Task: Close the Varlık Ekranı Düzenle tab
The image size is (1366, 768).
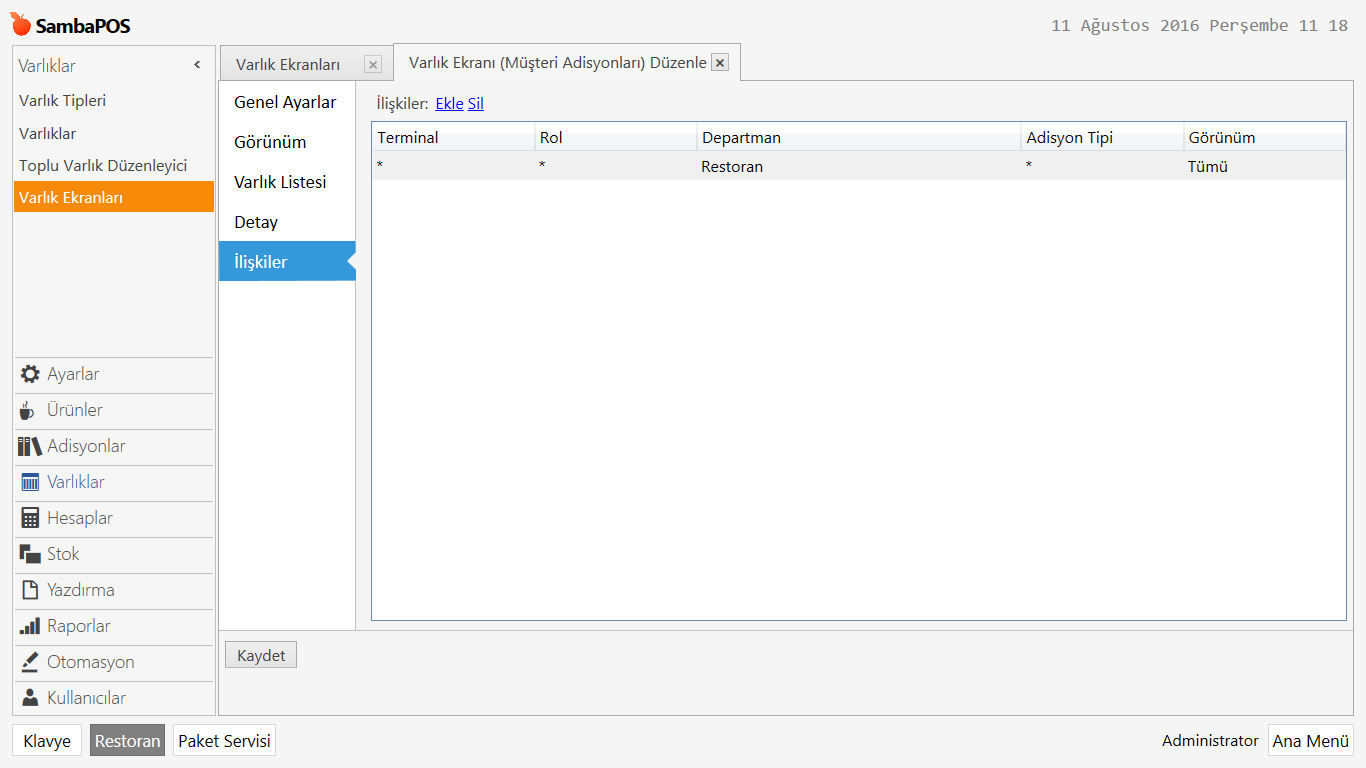Action: pos(720,63)
